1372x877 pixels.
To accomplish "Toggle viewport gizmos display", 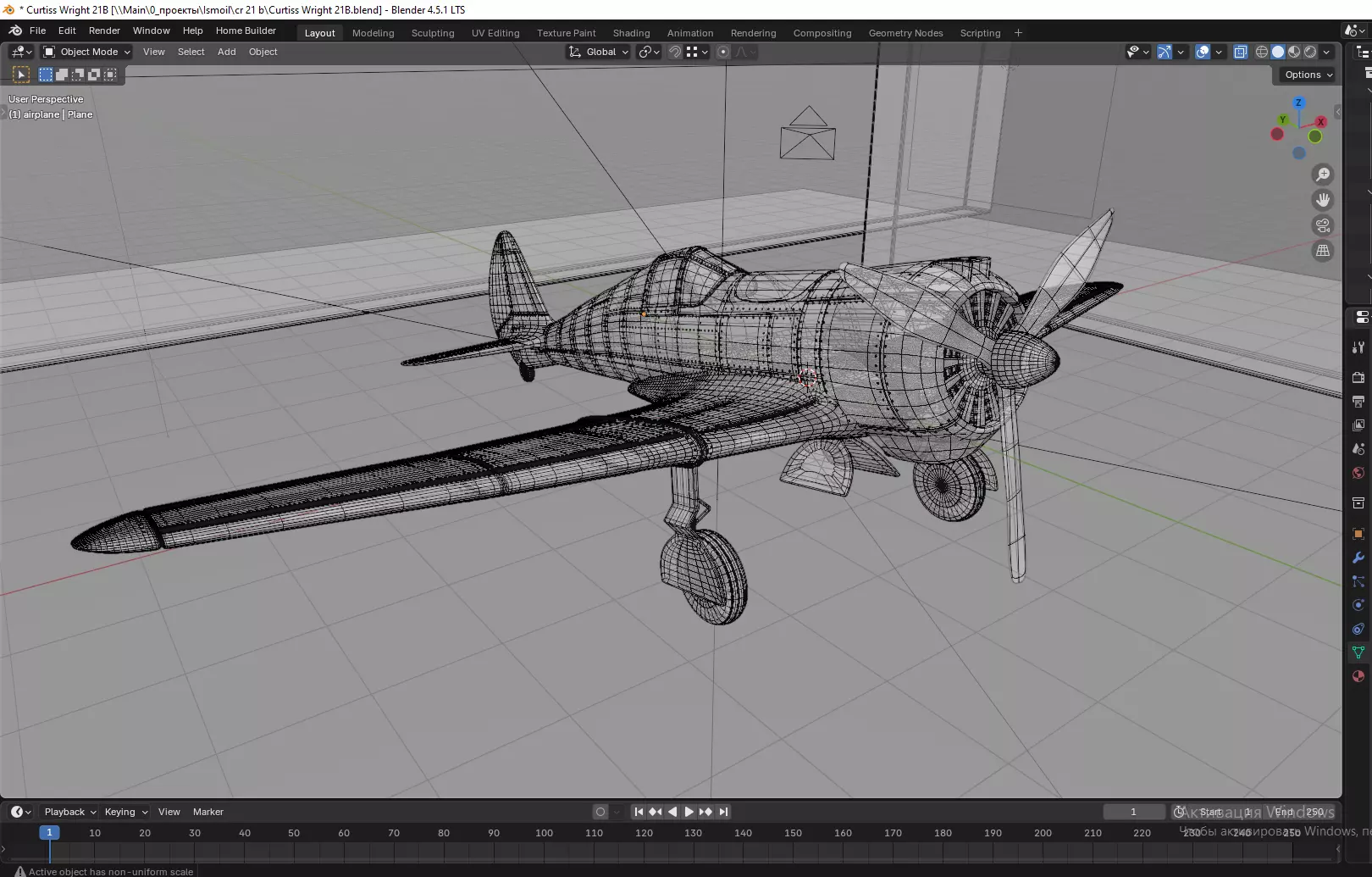I will click(1165, 52).
